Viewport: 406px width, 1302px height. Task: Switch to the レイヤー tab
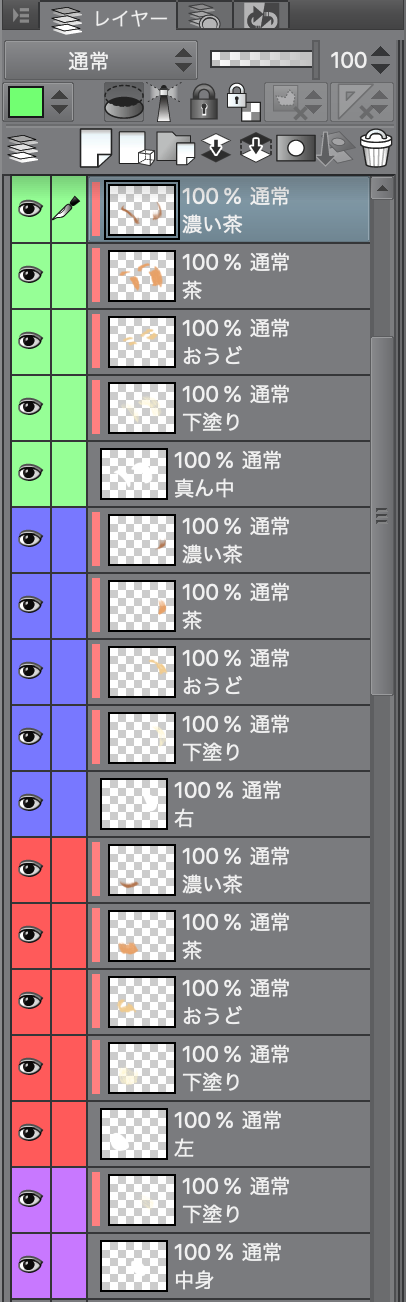coord(109,15)
